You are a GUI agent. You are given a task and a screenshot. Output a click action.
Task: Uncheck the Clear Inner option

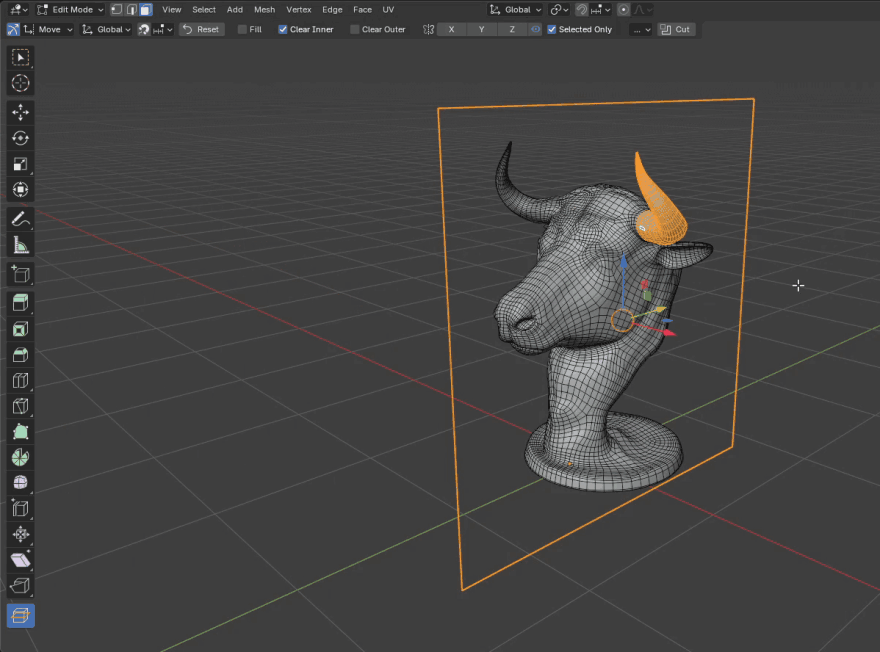(x=283, y=29)
